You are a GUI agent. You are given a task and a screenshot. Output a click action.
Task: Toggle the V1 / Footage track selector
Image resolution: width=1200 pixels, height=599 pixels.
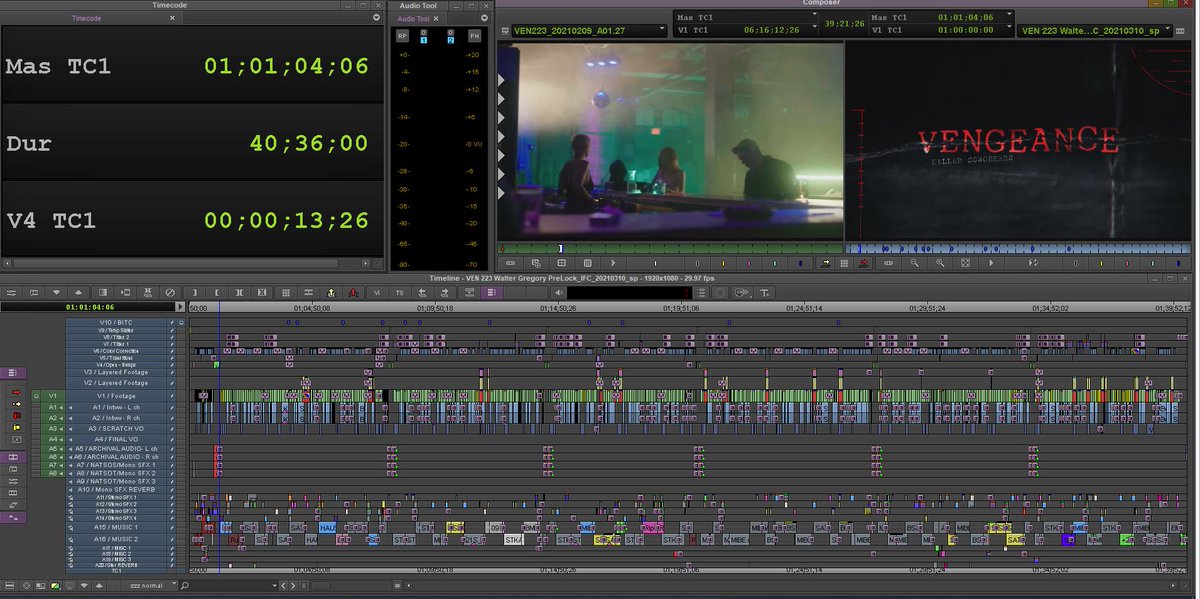click(x=52, y=396)
